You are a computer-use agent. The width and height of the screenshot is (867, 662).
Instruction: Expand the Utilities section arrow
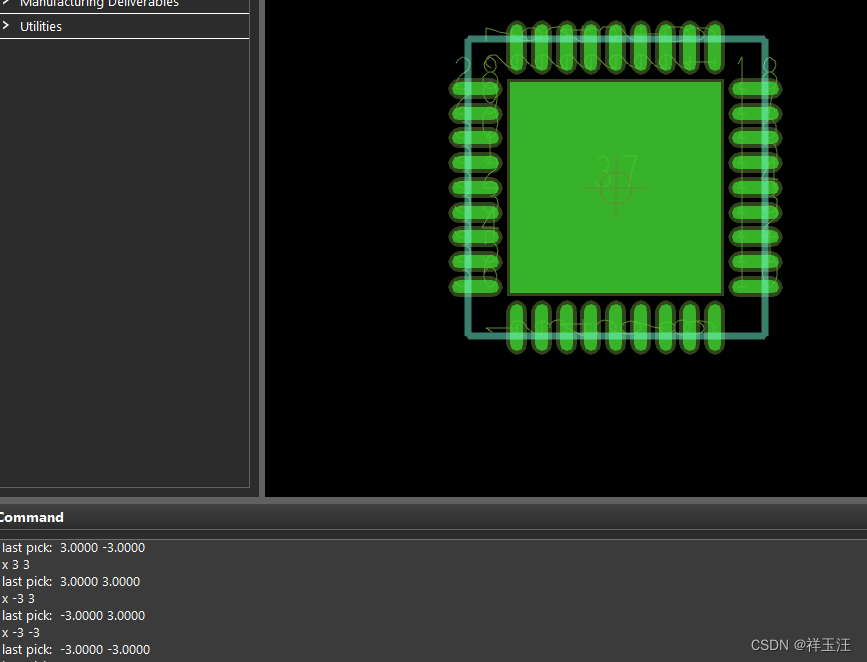click(6, 26)
